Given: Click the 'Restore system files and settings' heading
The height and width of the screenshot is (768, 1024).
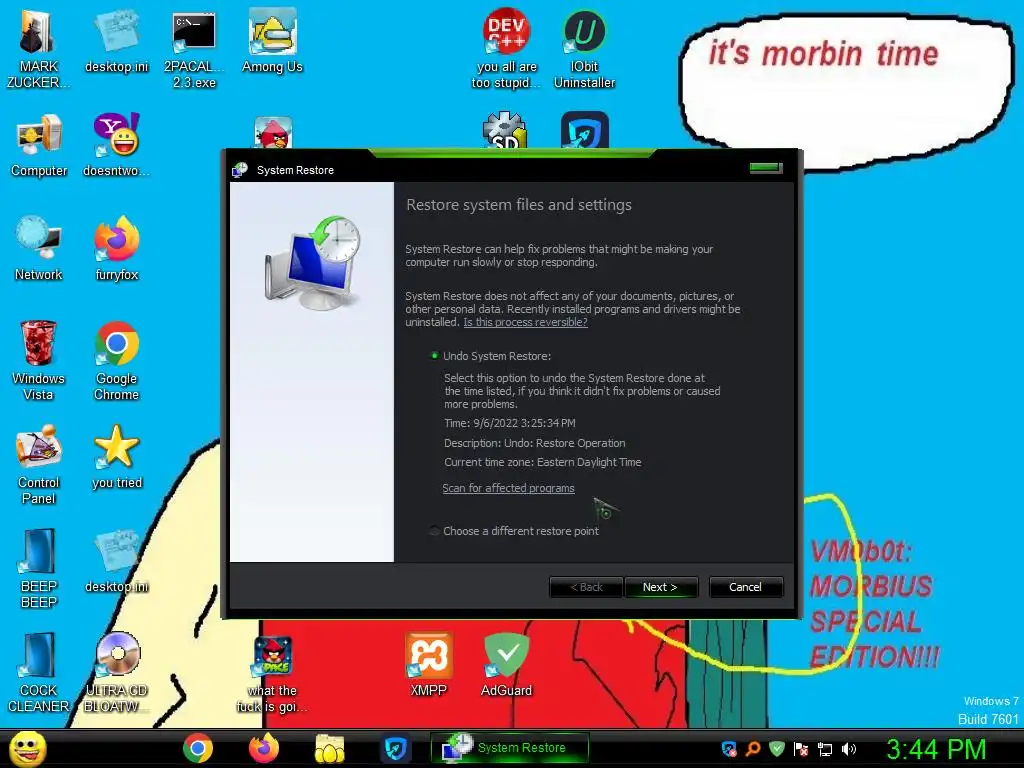Looking at the screenshot, I should [x=519, y=205].
